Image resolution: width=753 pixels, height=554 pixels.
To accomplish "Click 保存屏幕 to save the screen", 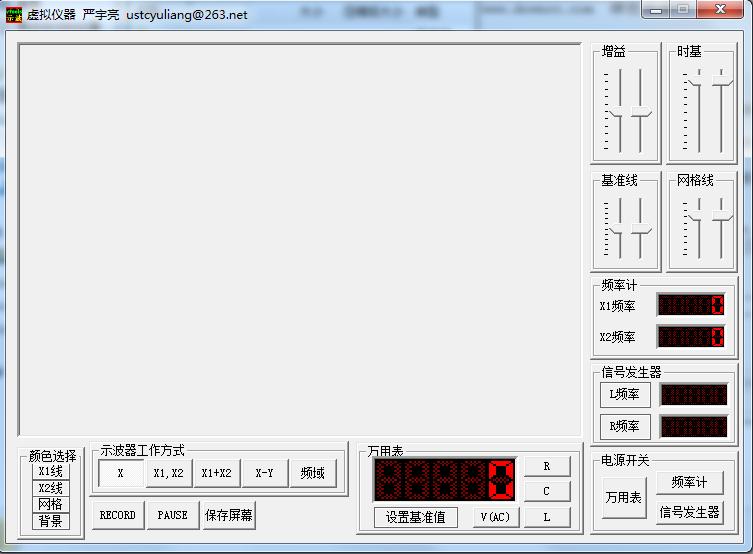I will [229, 515].
